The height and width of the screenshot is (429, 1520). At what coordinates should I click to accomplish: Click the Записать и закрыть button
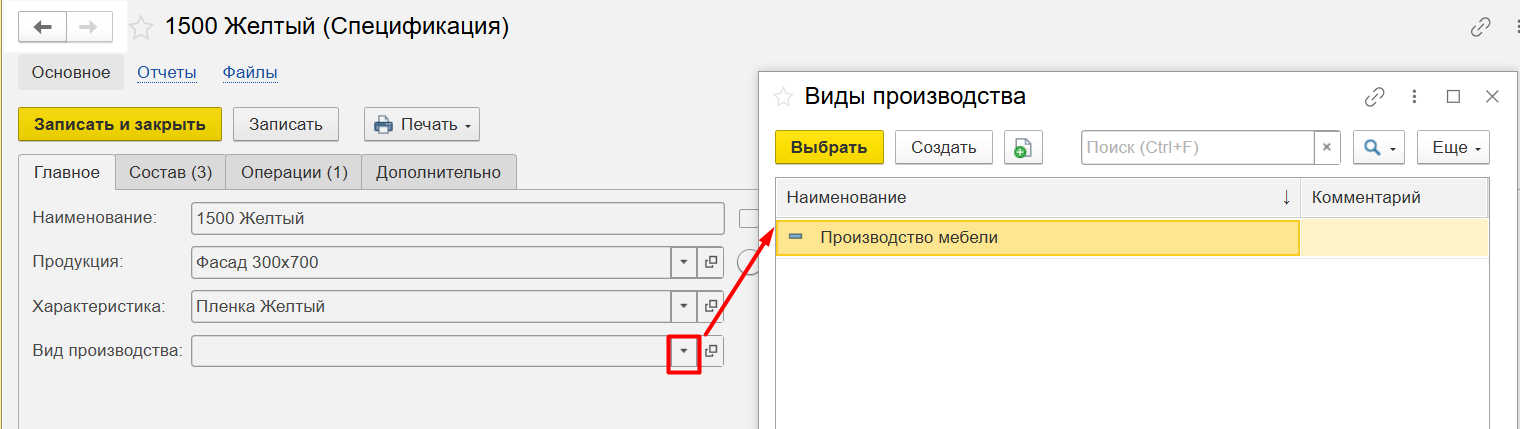[119, 124]
